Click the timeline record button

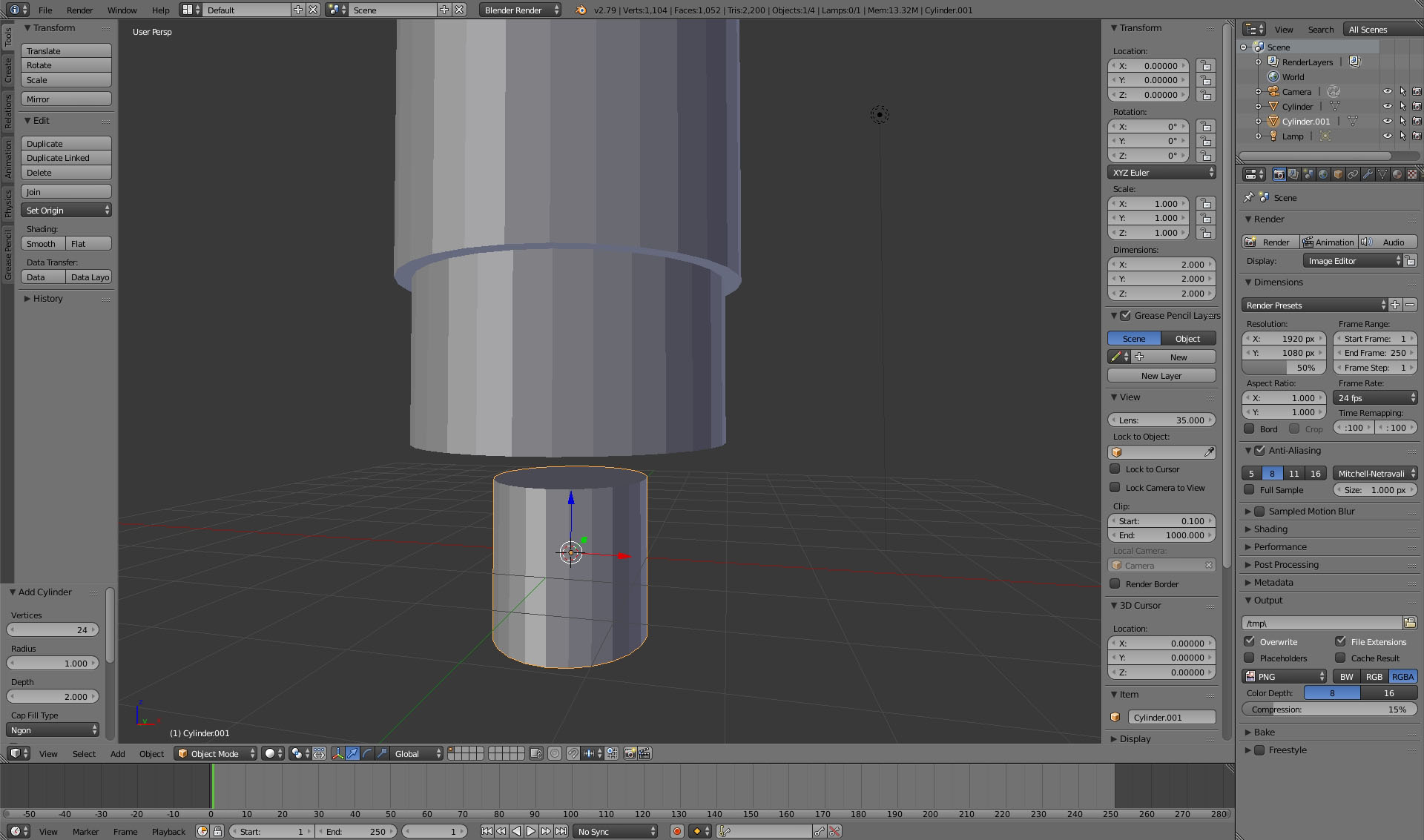676,832
